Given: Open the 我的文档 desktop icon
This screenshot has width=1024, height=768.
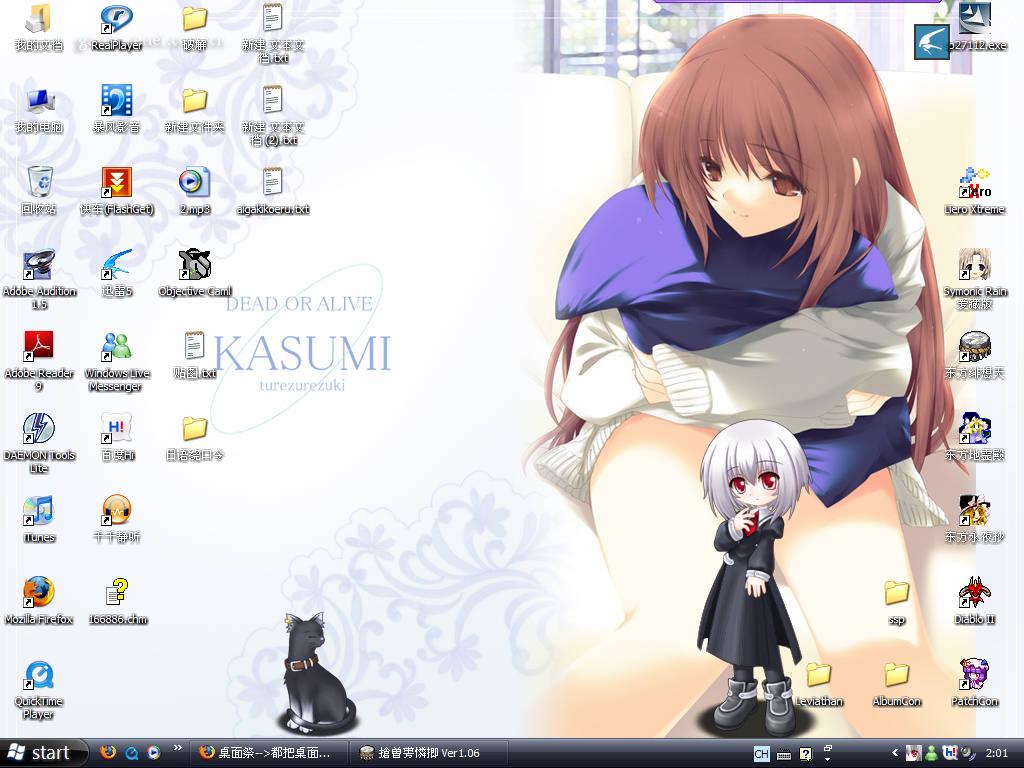Looking at the screenshot, I should [x=39, y=28].
